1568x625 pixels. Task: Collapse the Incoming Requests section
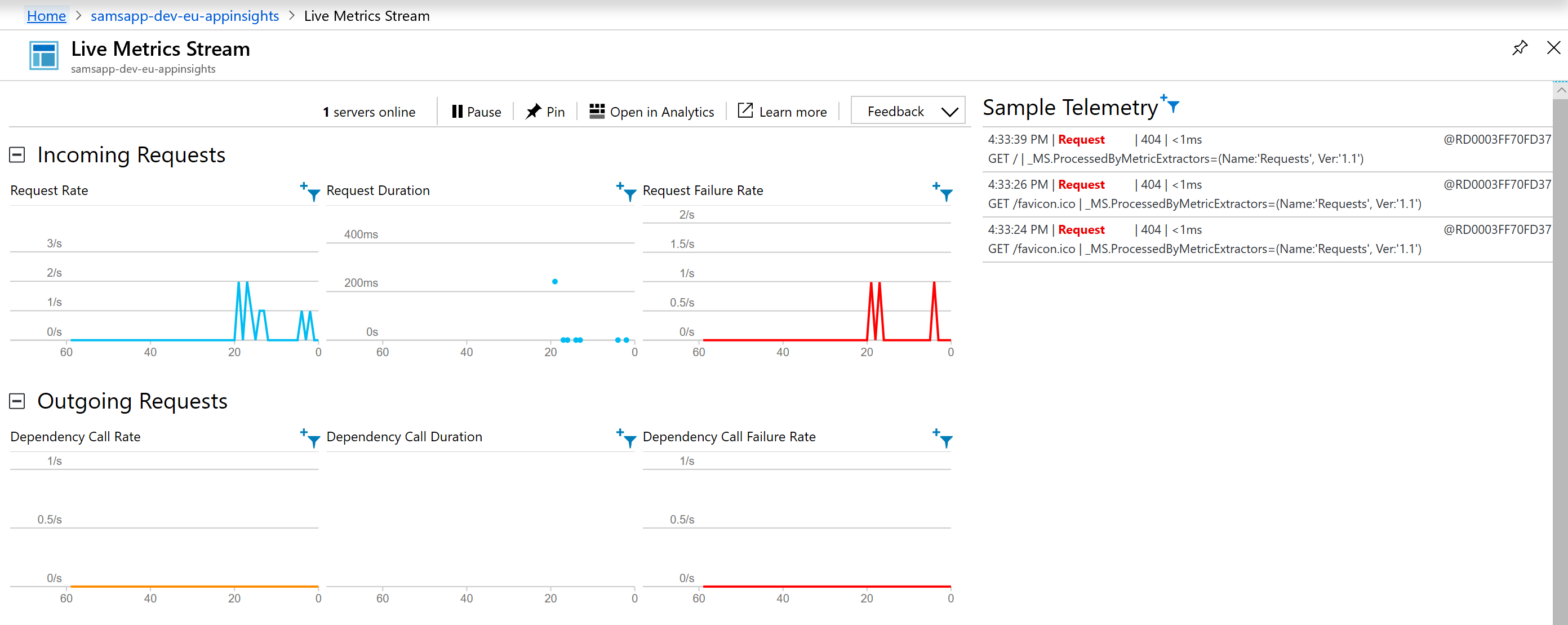tap(17, 155)
